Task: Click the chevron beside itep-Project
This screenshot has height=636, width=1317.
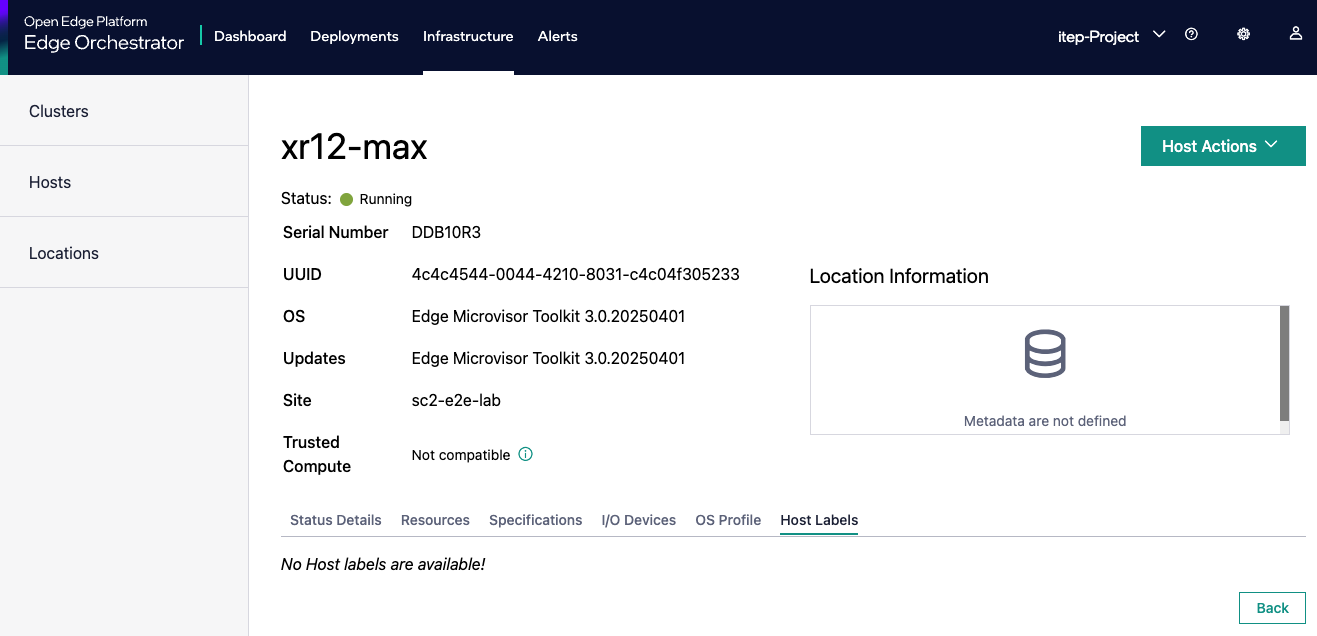Action: pyautogui.click(x=1159, y=35)
